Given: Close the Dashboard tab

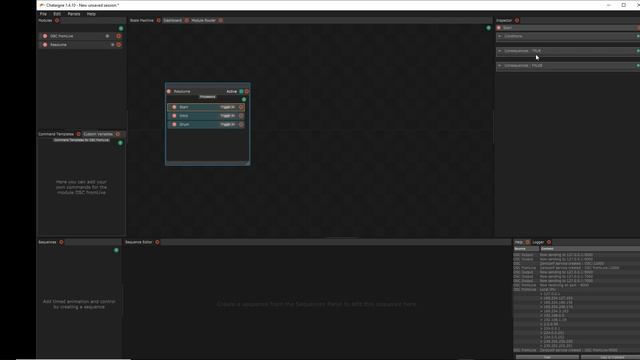Looking at the screenshot, I should (187, 20).
